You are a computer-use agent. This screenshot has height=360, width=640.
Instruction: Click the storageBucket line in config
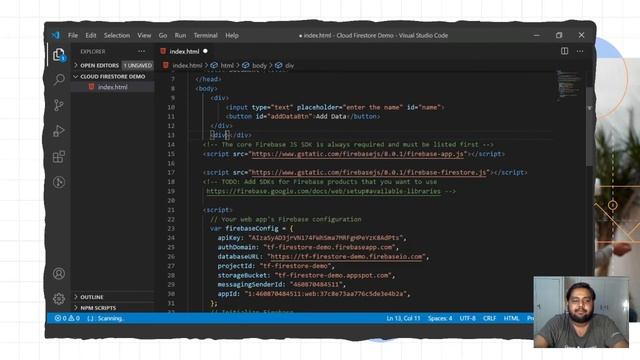coord(306,276)
